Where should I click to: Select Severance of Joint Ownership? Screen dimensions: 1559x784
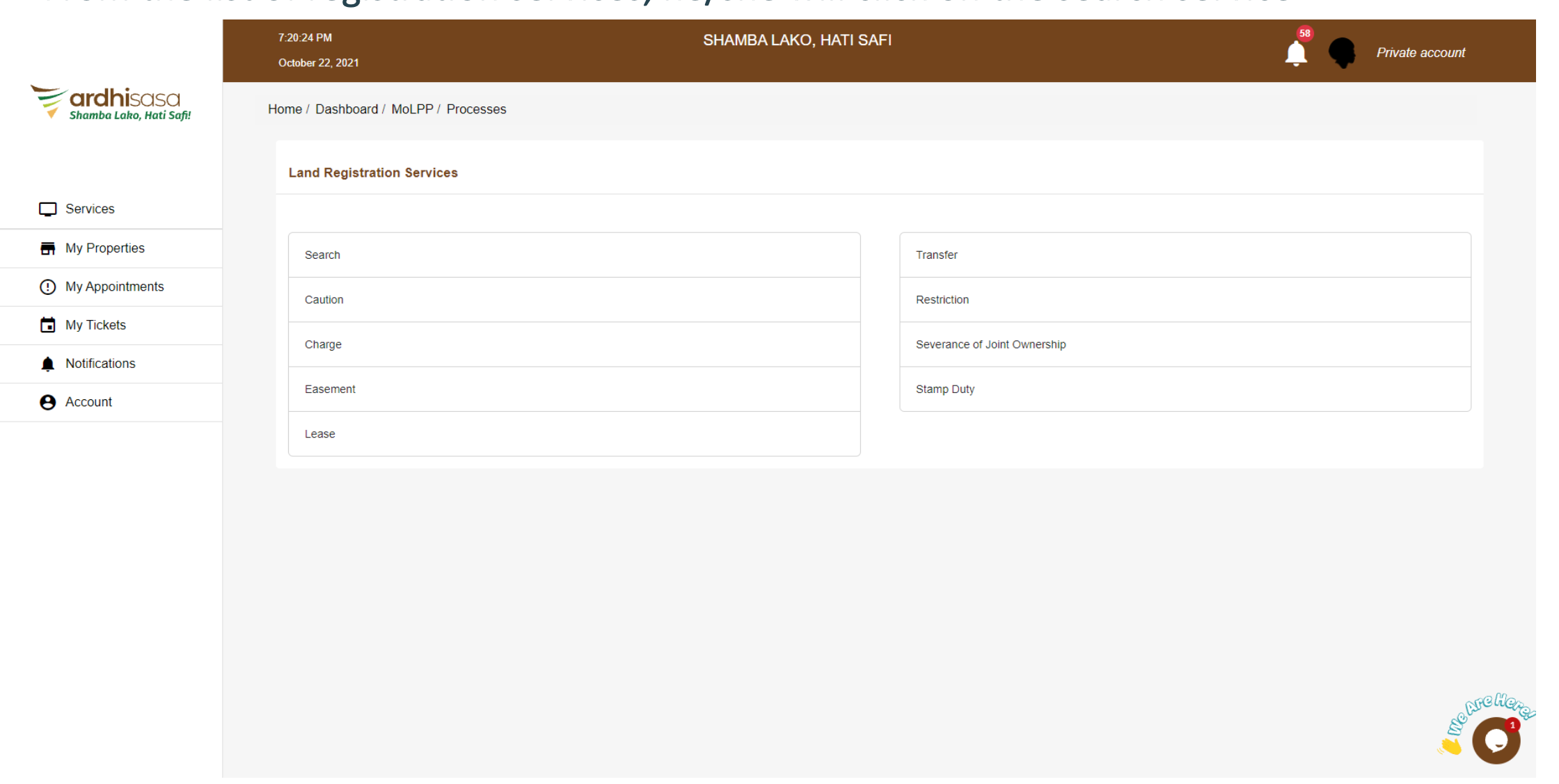pos(990,344)
